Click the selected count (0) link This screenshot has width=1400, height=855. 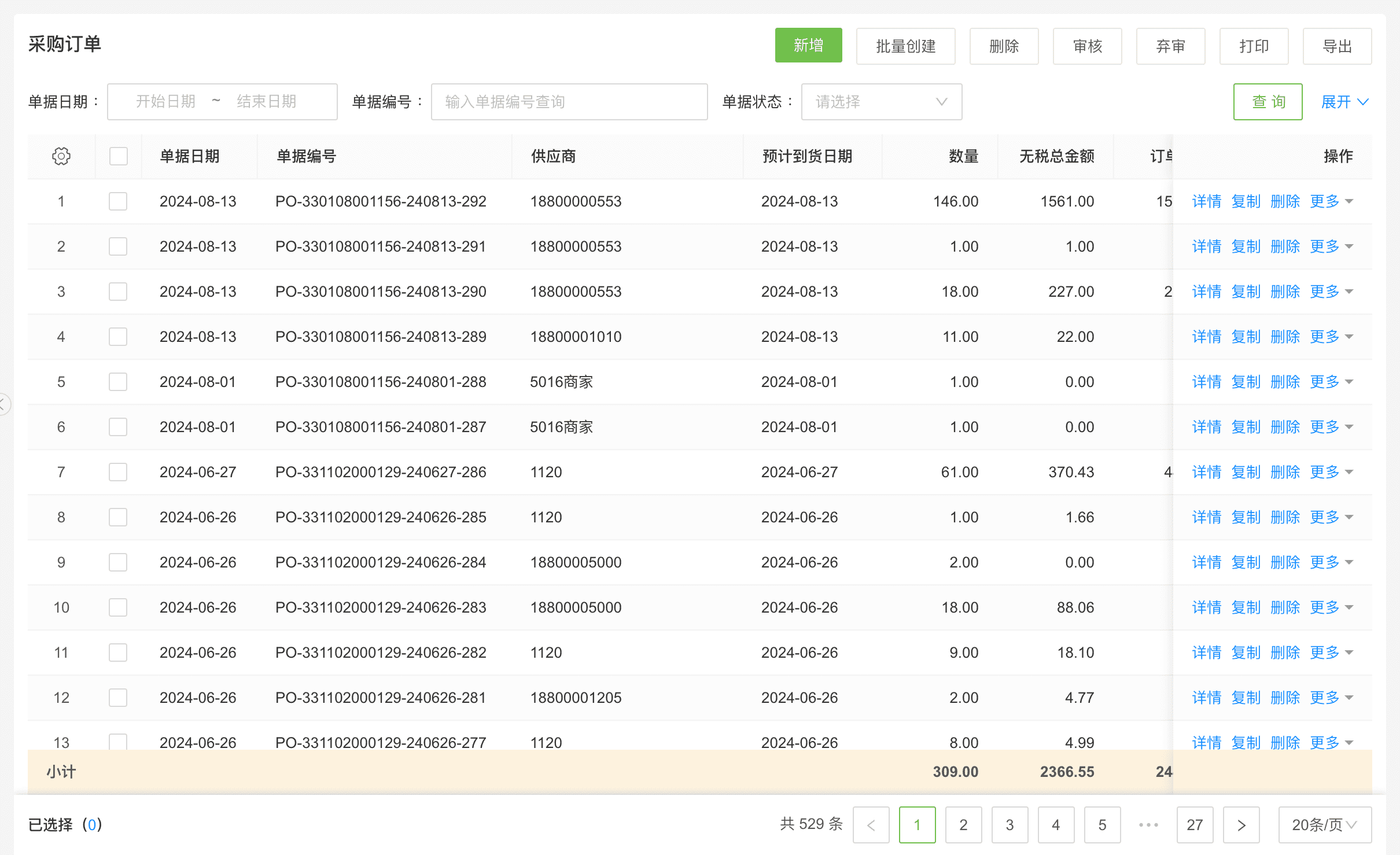[91, 825]
